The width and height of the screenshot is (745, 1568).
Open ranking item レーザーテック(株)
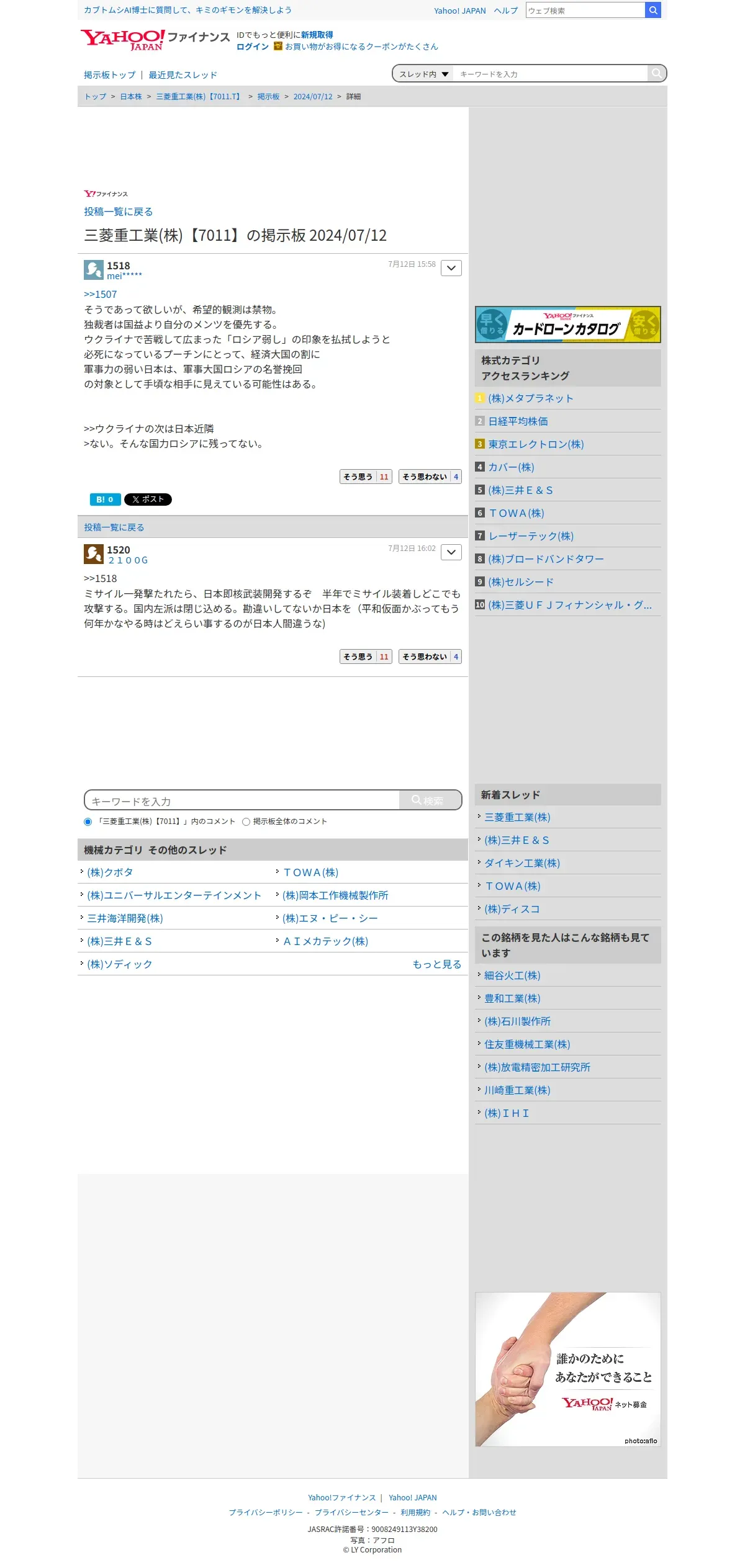click(x=531, y=536)
